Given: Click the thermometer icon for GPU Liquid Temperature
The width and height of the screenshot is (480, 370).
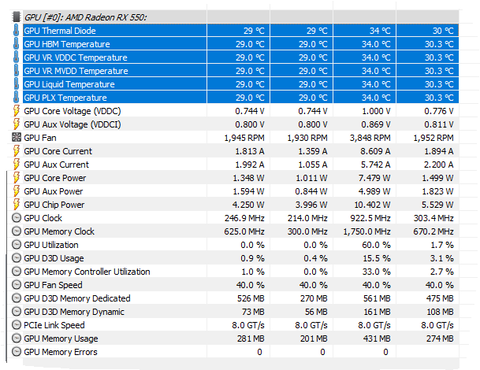Looking at the screenshot, I should [16, 84].
